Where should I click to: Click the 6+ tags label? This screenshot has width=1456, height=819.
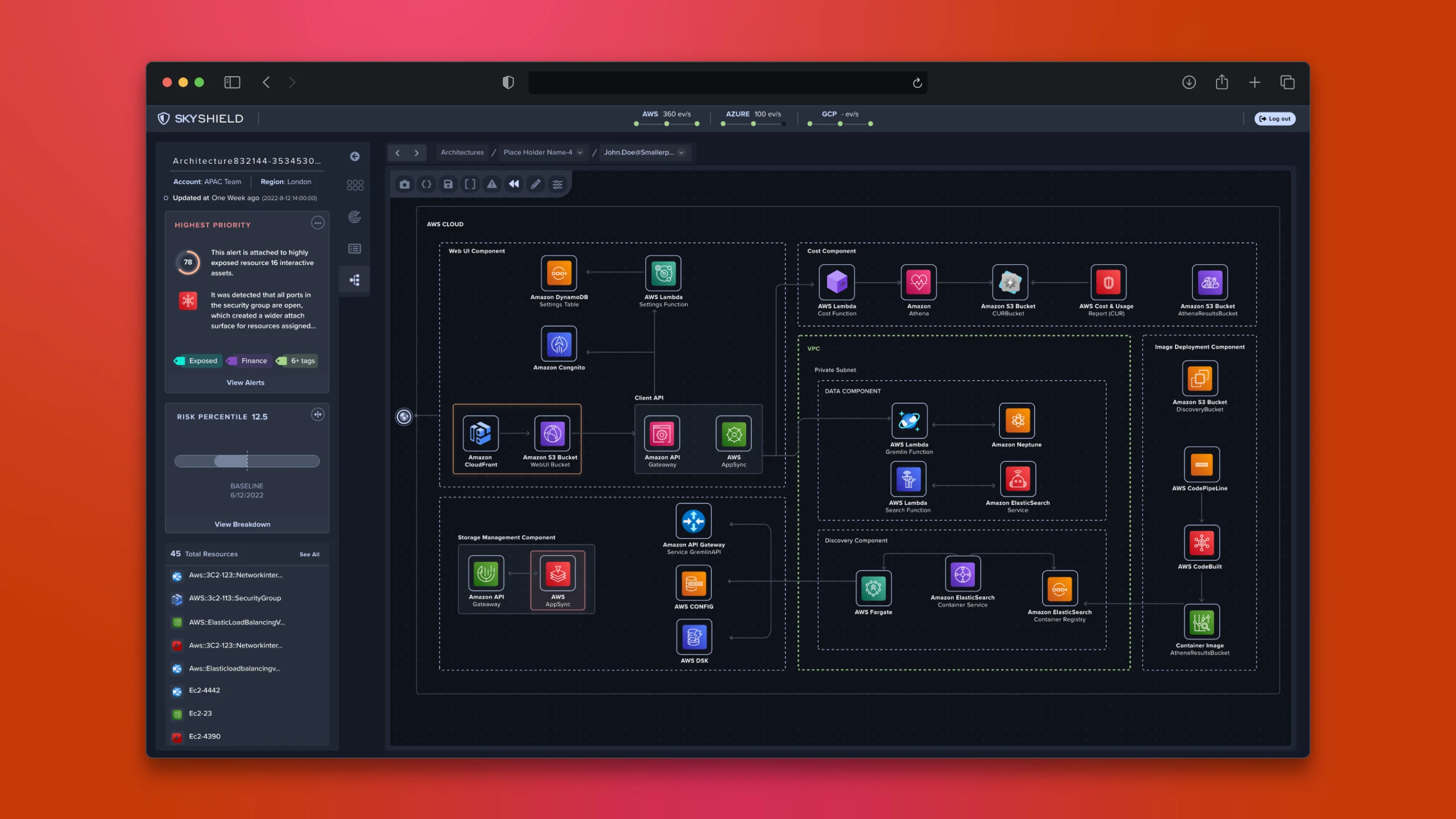pos(297,361)
